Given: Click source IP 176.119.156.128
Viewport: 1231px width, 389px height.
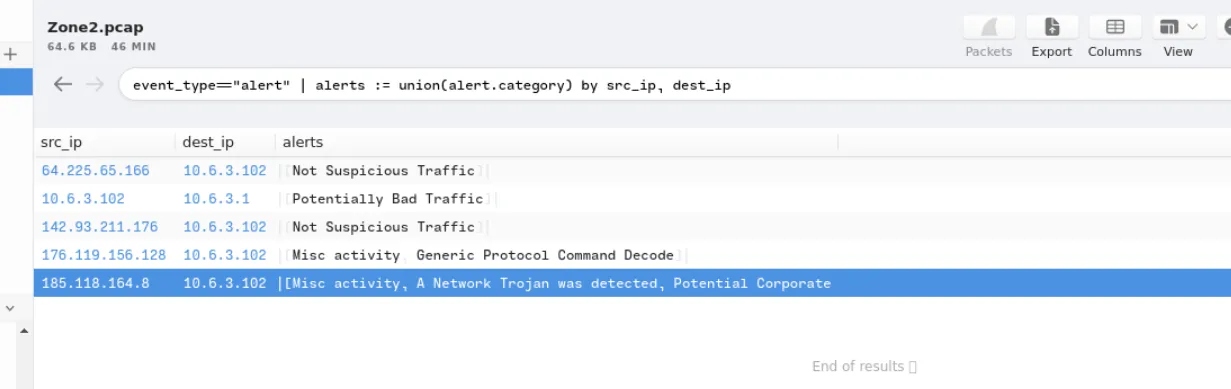Looking at the screenshot, I should tap(103, 255).
